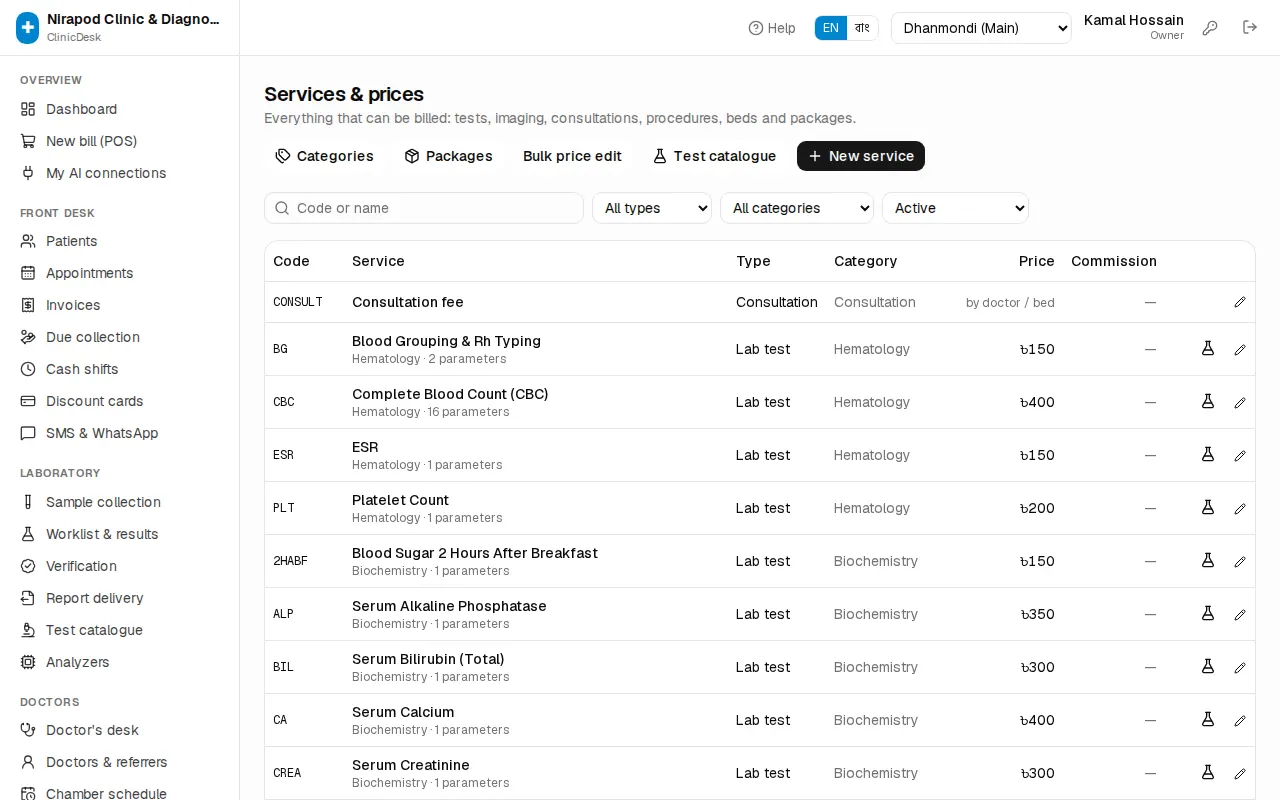Open Test catalogue button above filters
The image size is (1280, 800).
pyautogui.click(x=714, y=156)
